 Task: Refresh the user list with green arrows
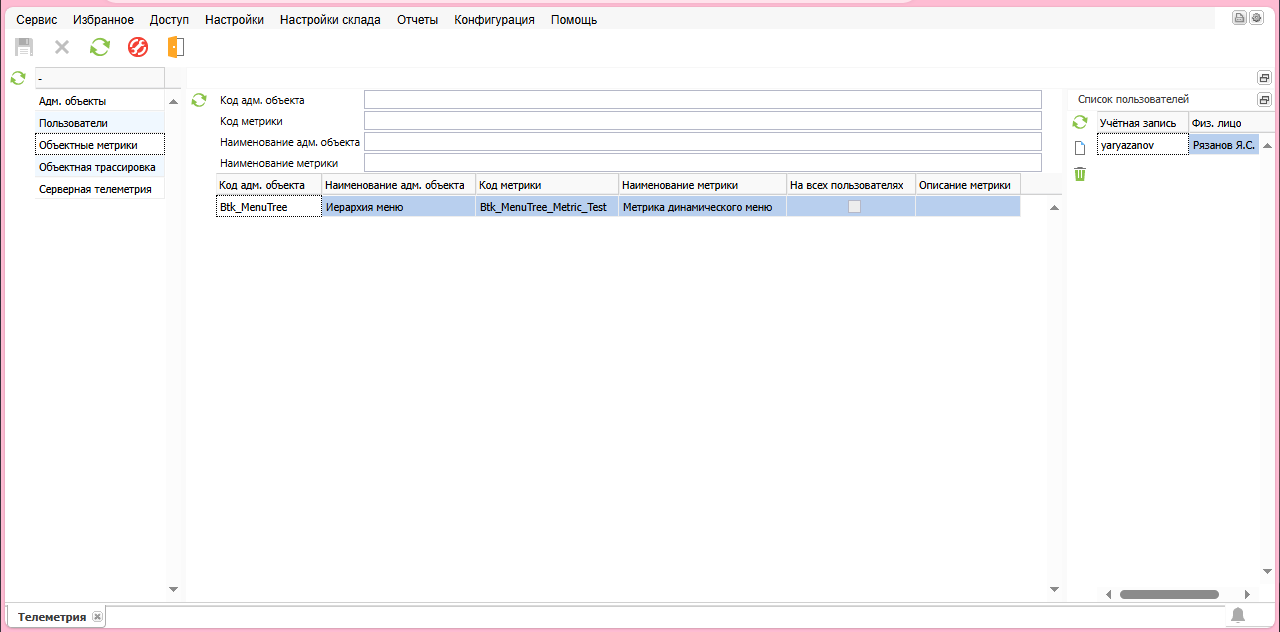click(1080, 122)
